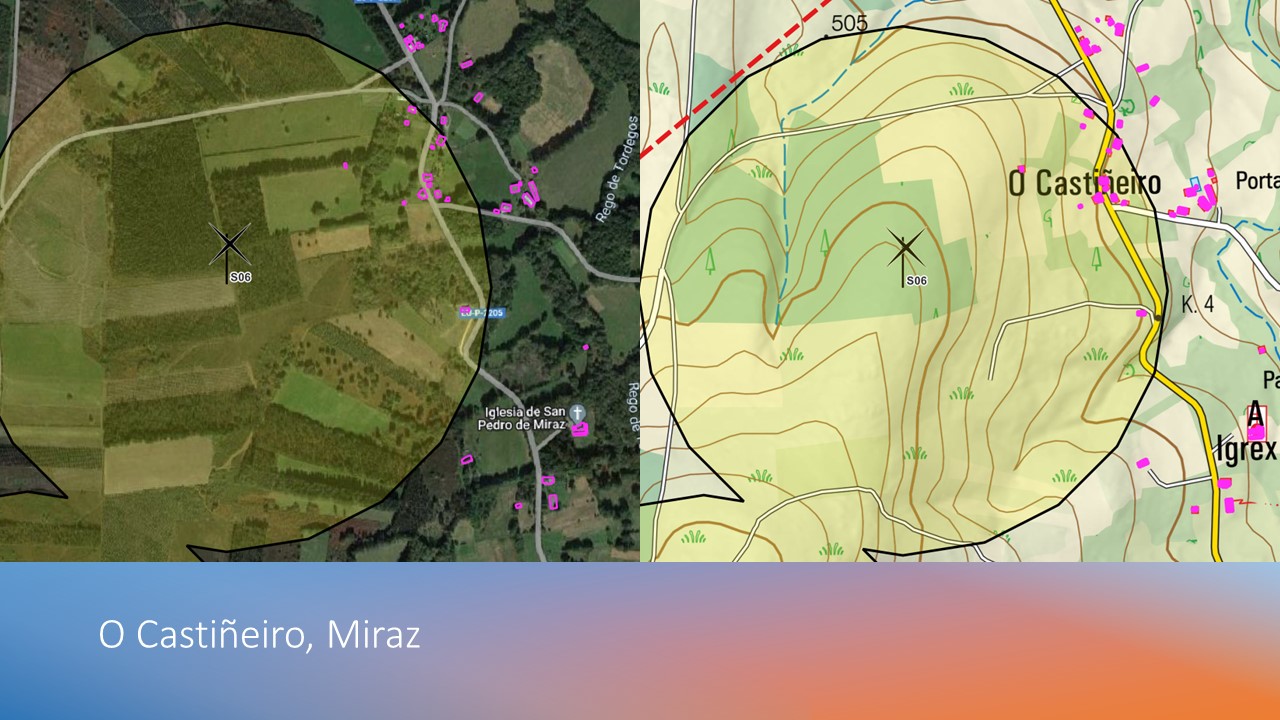This screenshot has height=720, width=1280.
Task: Select the S06 label on satellite image
Action: tap(240, 277)
